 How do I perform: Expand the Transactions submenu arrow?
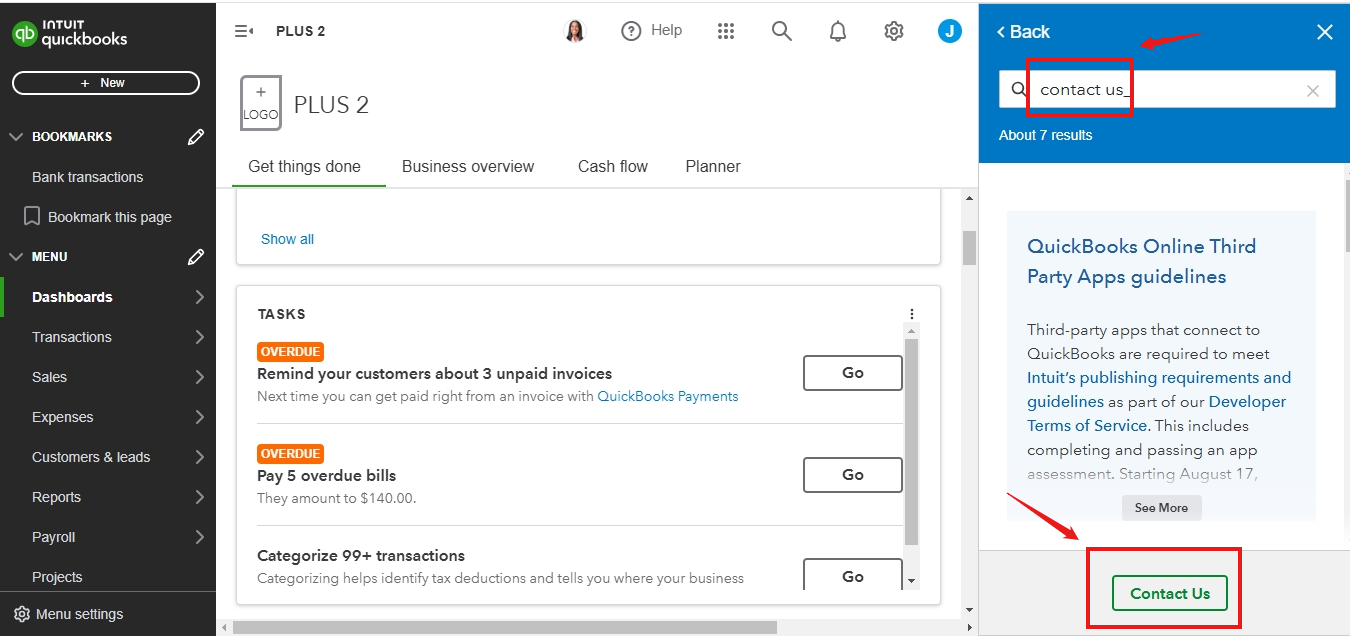pos(200,337)
